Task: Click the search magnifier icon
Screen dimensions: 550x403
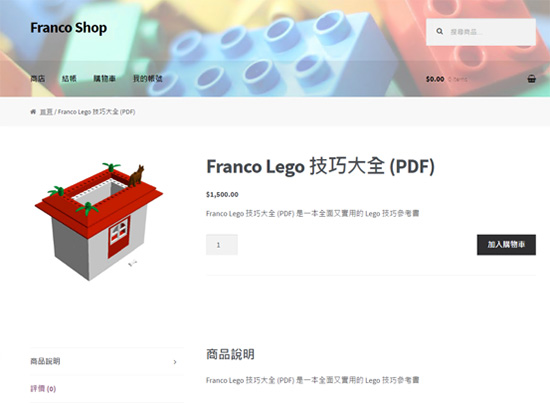Action: [440, 32]
